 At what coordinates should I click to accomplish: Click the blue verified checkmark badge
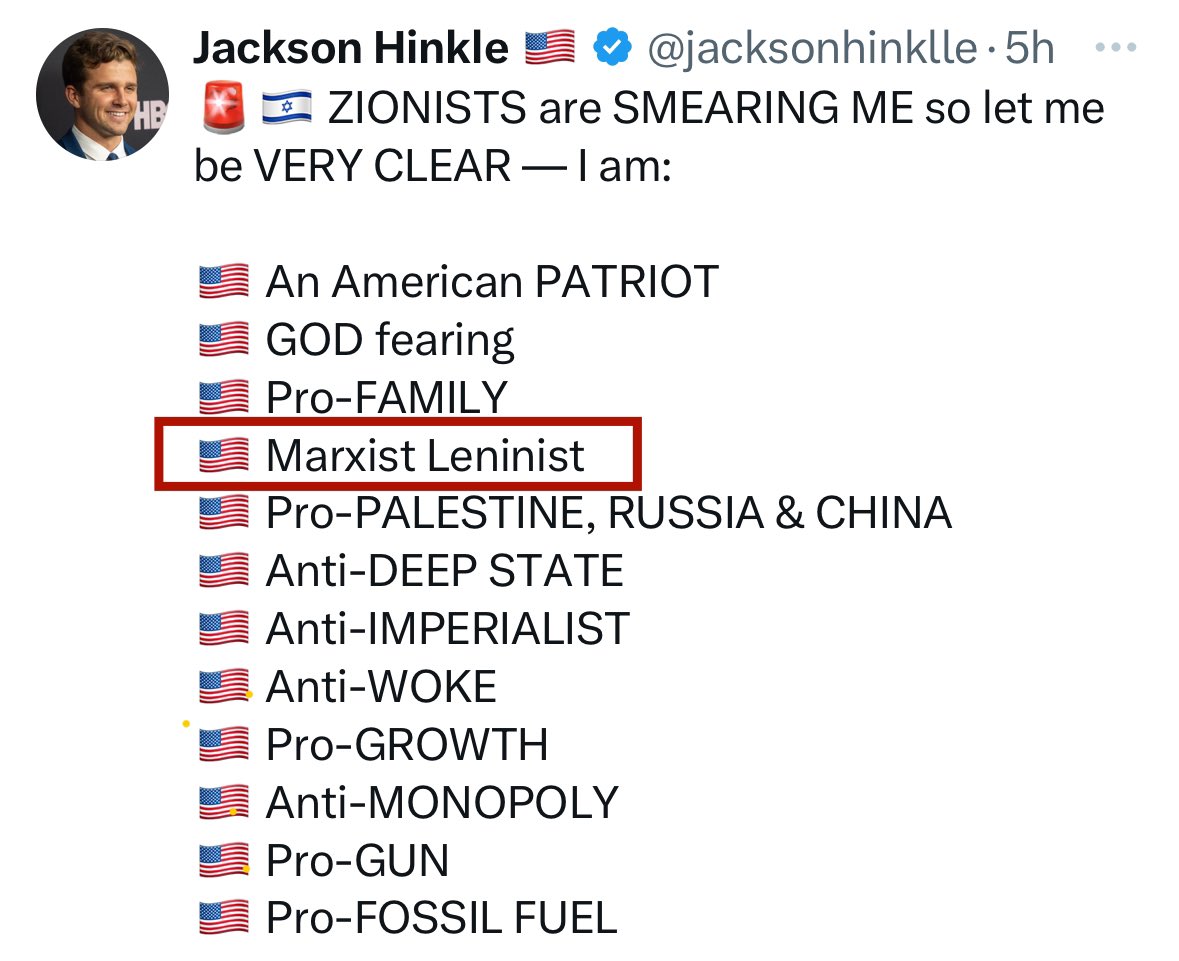point(611,47)
